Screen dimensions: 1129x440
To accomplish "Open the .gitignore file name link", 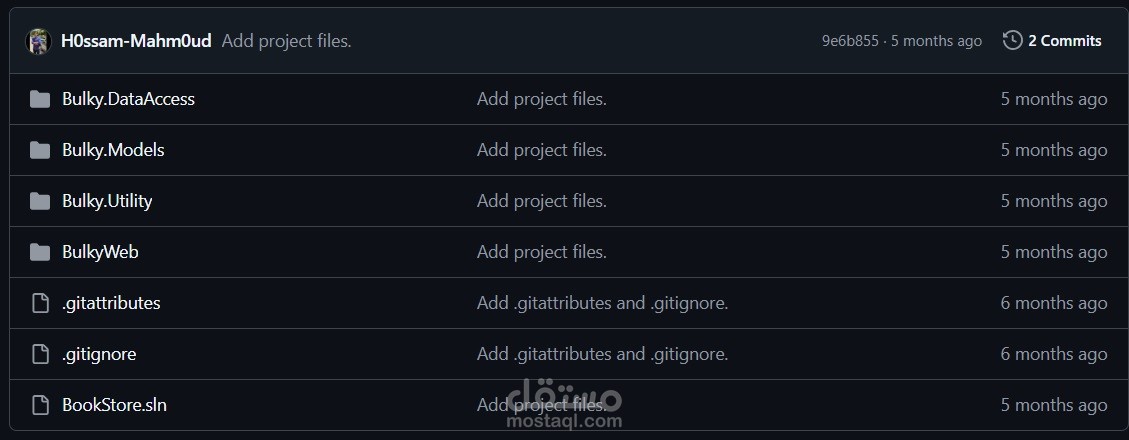I will pyautogui.click(x=99, y=354).
